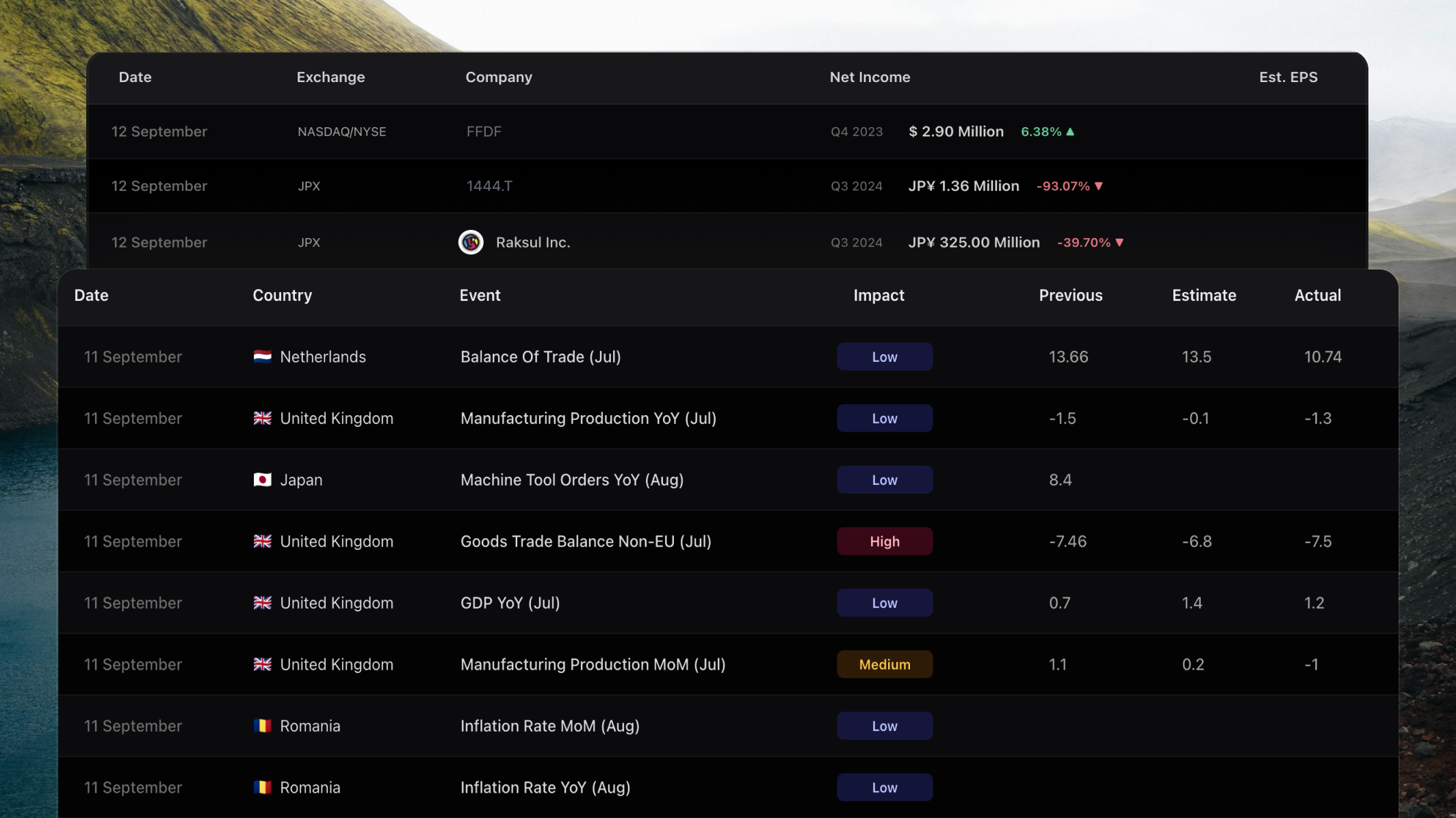Click the -6.8 estimate value

coord(1197,541)
